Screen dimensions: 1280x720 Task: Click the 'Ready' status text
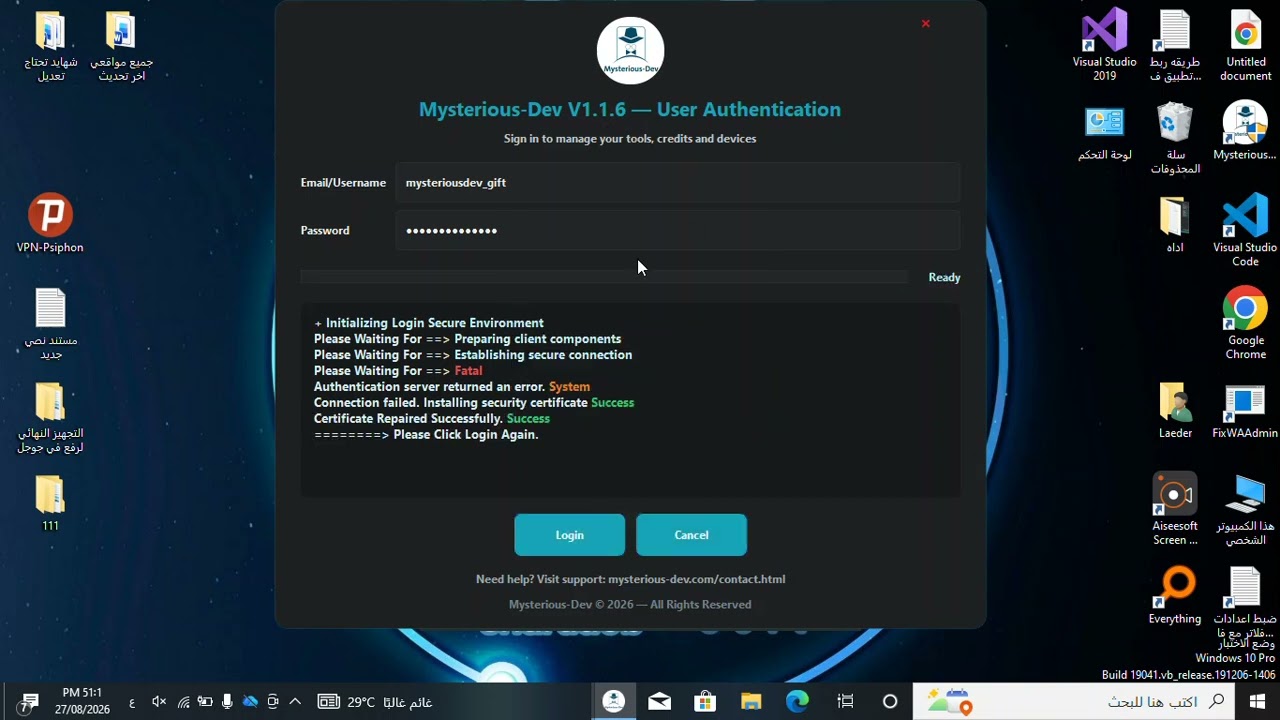click(944, 277)
